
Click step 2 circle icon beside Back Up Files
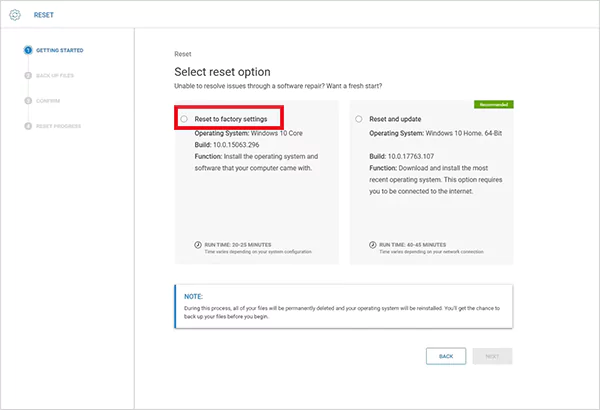[x=28, y=75]
